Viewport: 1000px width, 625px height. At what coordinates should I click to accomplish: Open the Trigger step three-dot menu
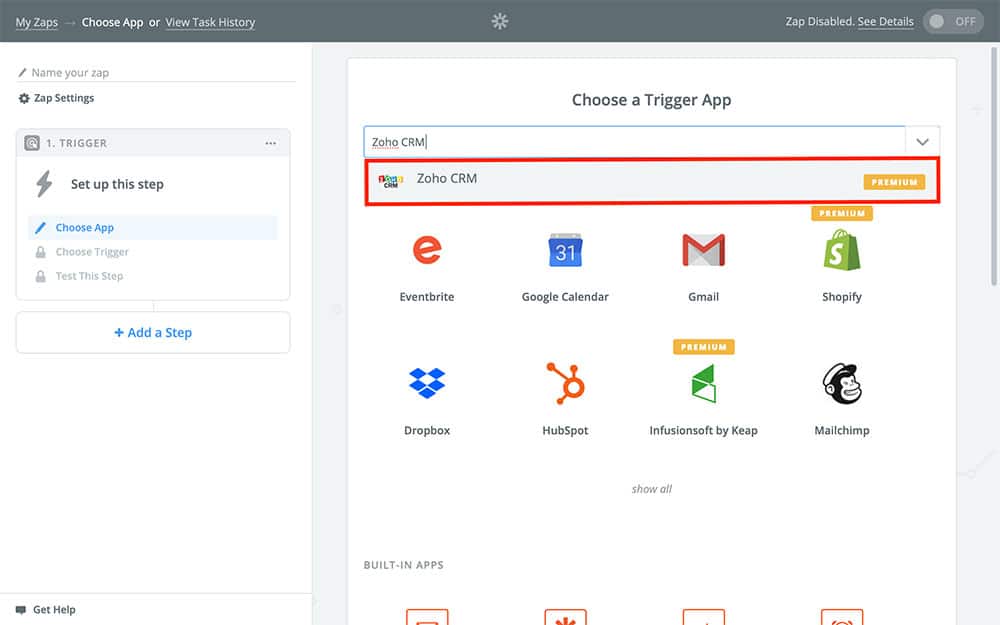tap(271, 143)
